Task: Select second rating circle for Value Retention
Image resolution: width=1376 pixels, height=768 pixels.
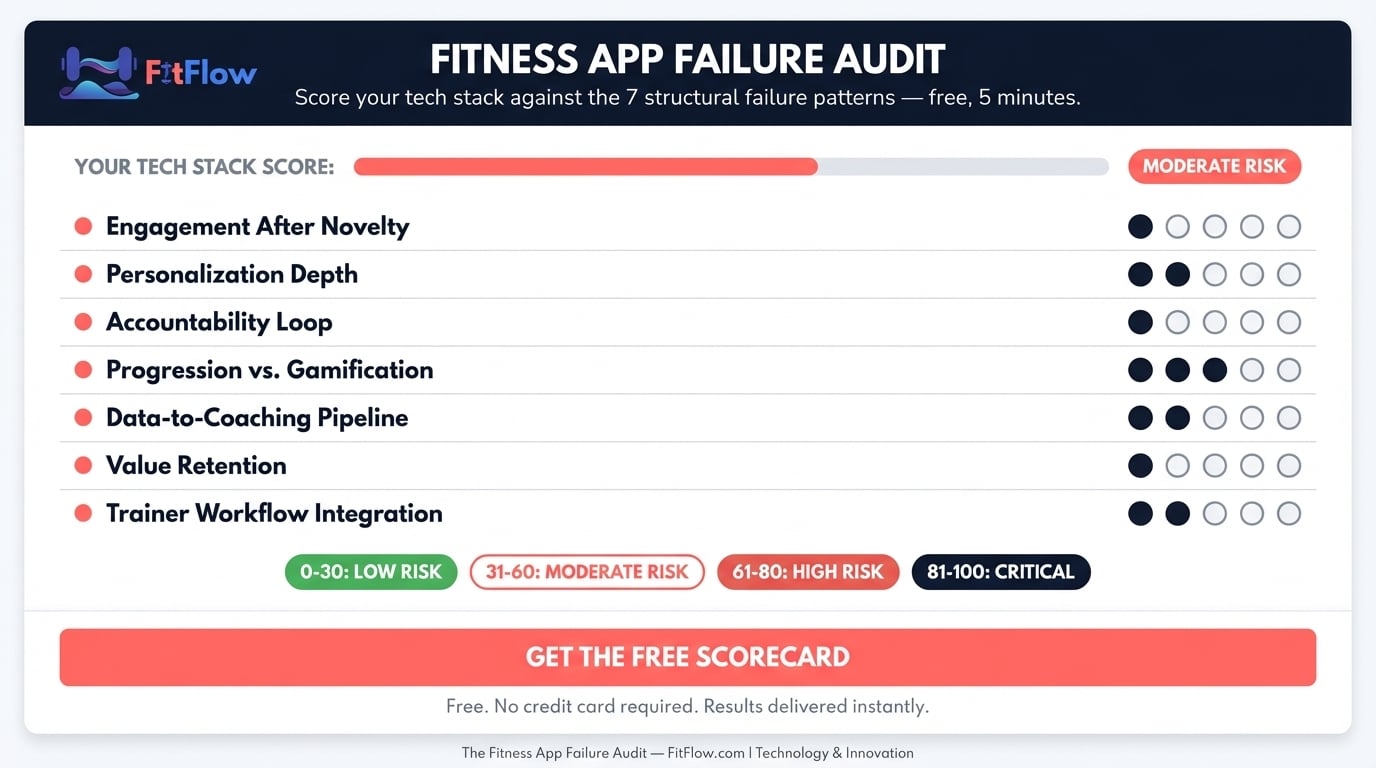Action: pyautogui.click(x=1177, y=466)
